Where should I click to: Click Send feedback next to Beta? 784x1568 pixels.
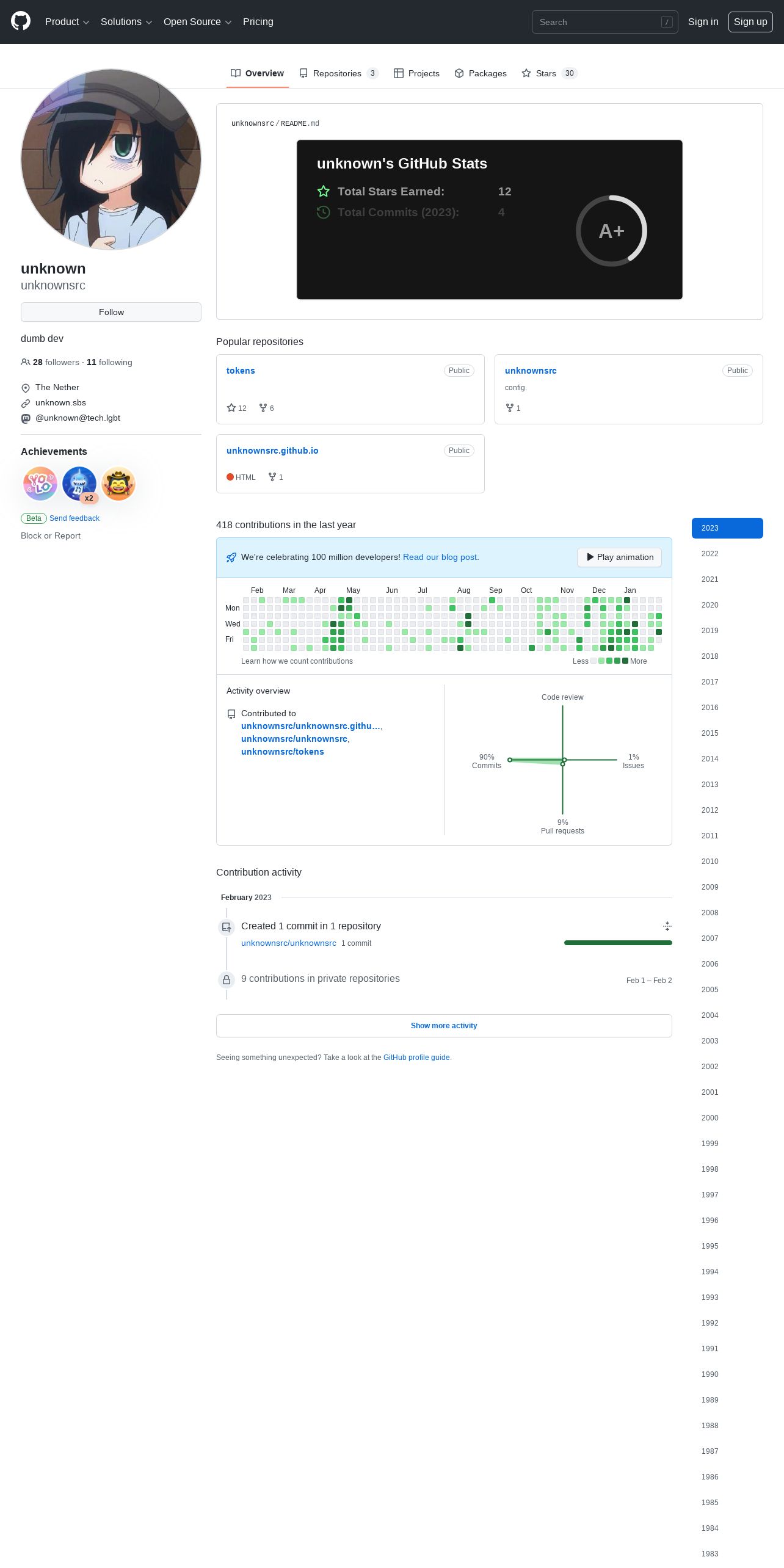[x=74, y=518]
